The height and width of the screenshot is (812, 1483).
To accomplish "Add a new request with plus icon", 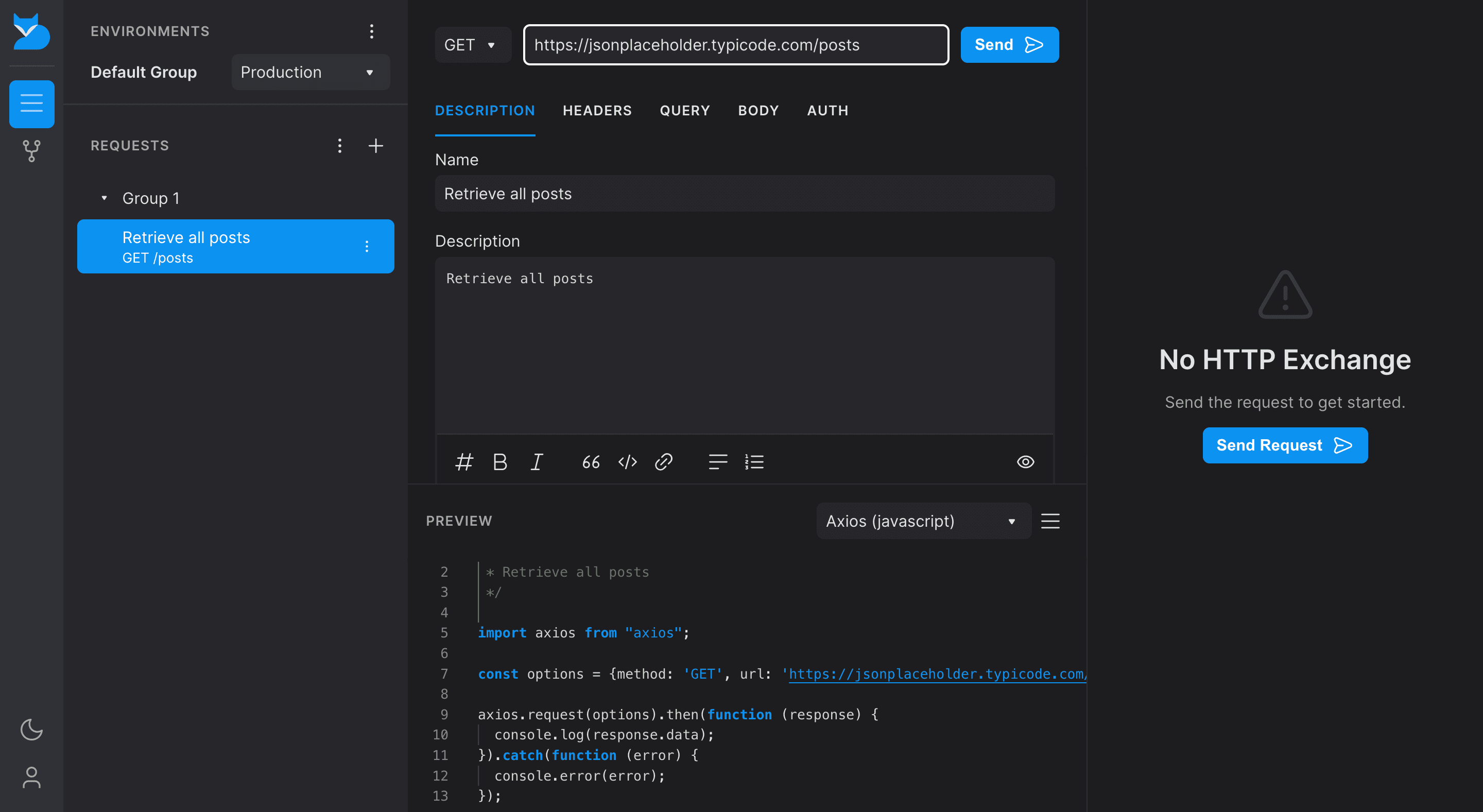I will coord(376,146).
